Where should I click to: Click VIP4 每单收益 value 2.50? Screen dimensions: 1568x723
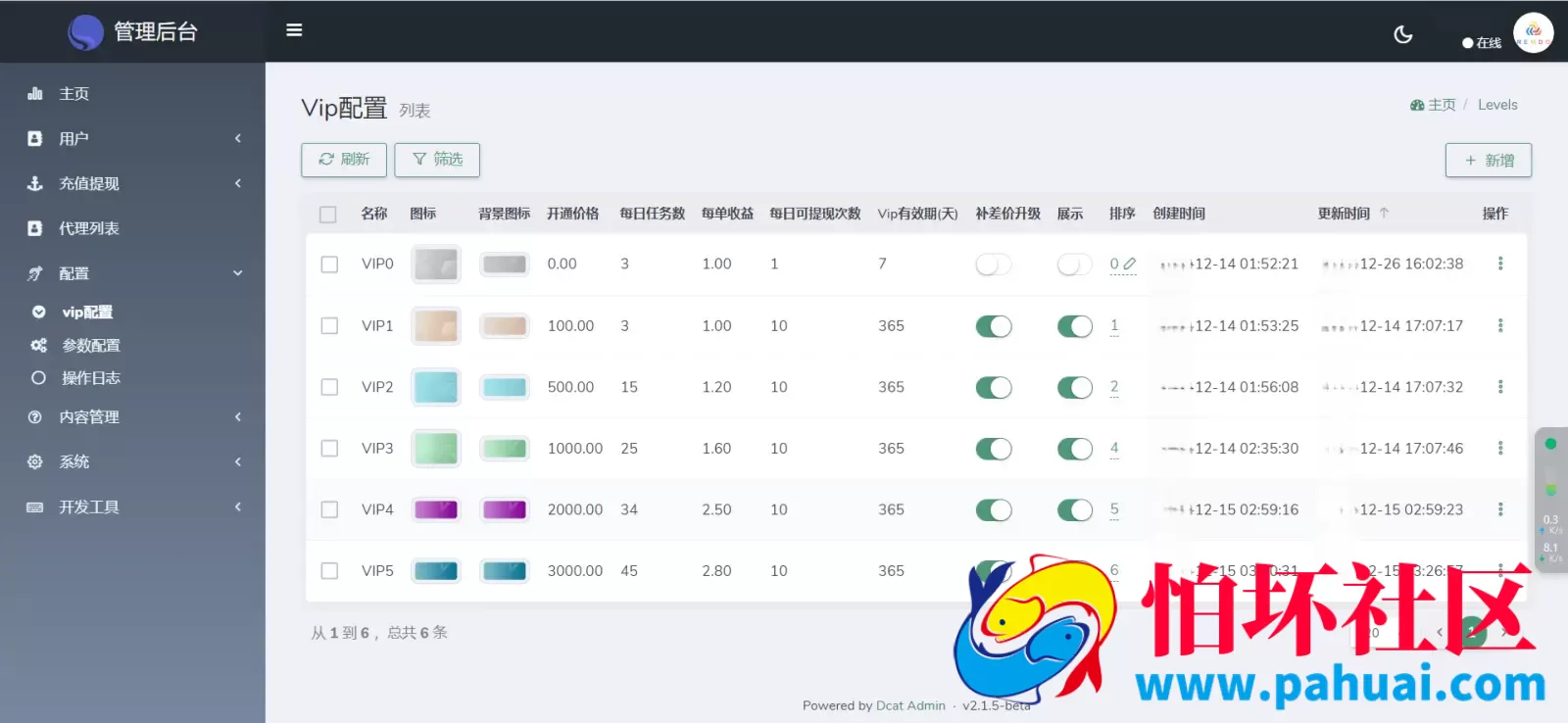tap(716, 509)
